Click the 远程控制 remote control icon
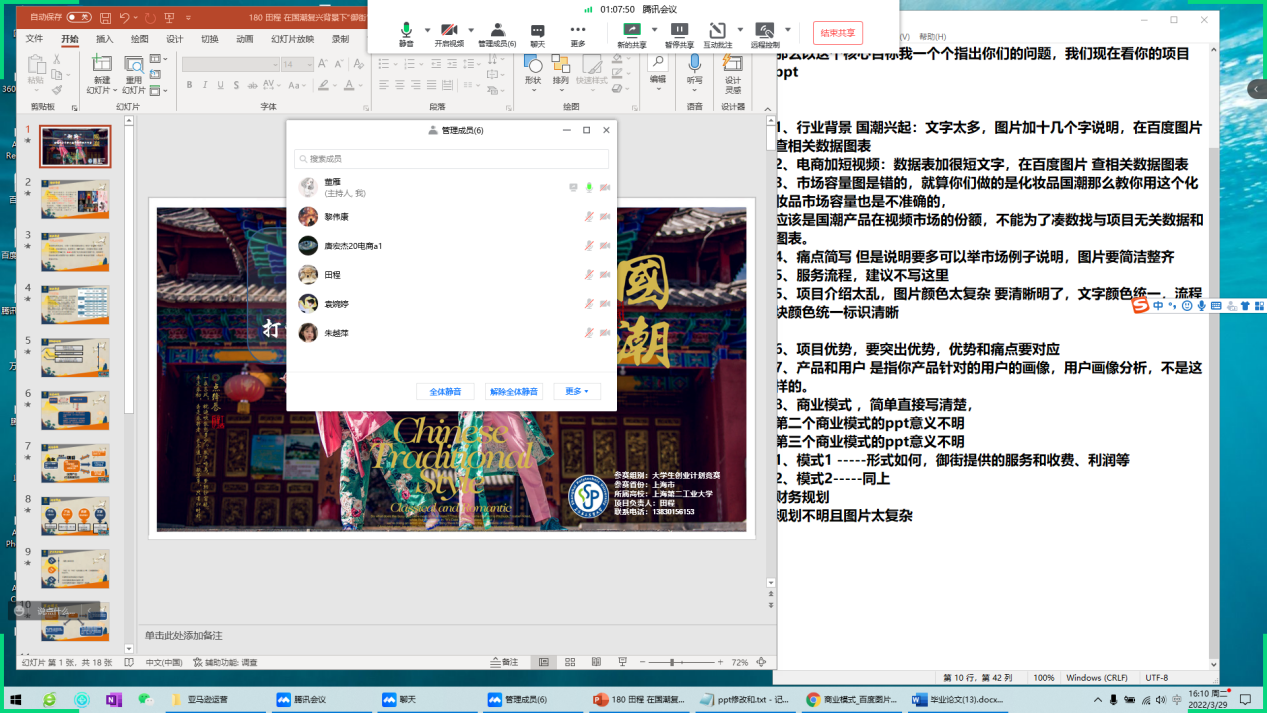 coord(765,31)
